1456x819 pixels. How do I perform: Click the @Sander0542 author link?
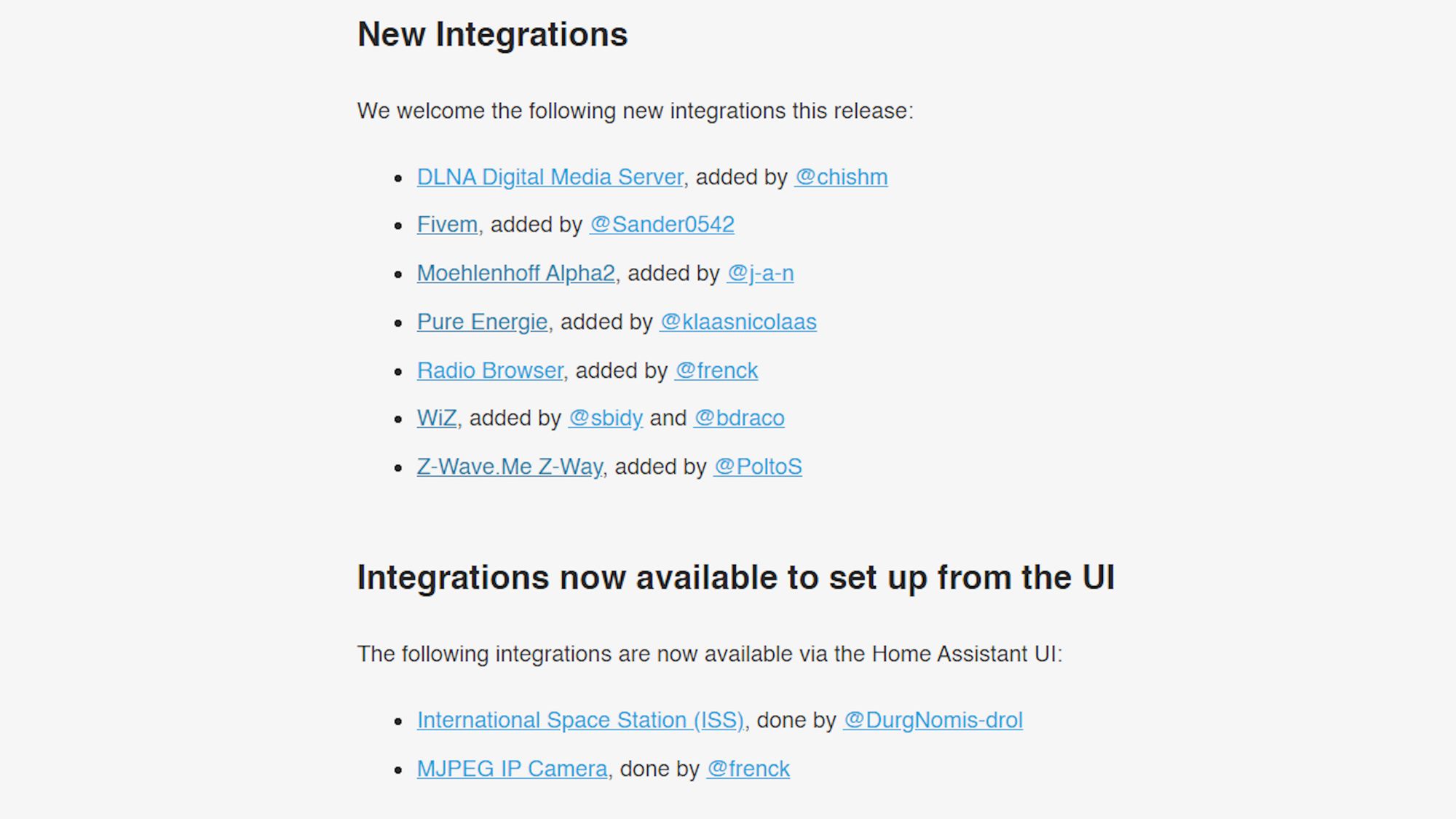coord(662,224)
